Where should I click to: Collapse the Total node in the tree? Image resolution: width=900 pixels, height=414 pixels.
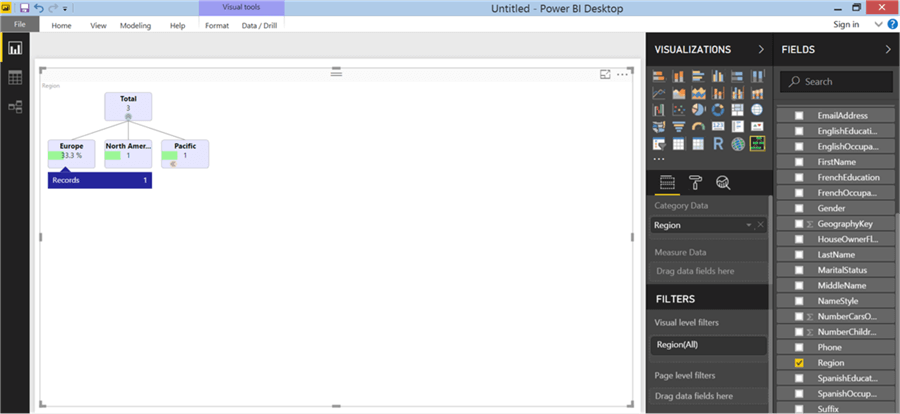pyautogui.click(x=128, y=117)
